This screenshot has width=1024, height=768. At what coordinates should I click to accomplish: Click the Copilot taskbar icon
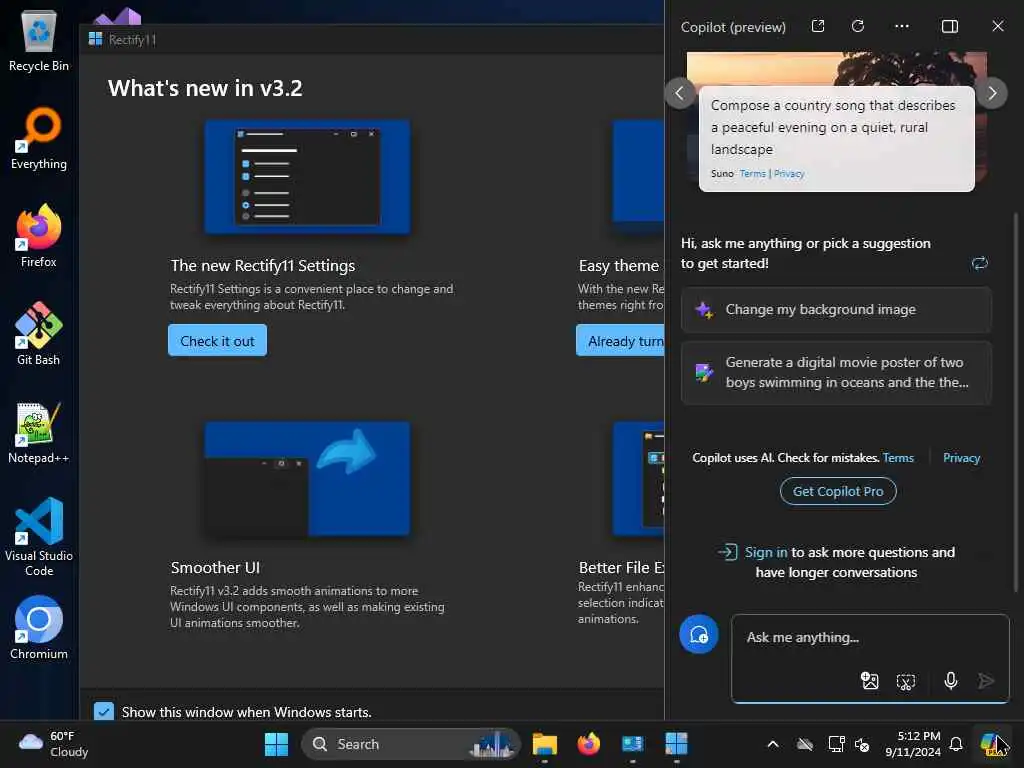993,744
